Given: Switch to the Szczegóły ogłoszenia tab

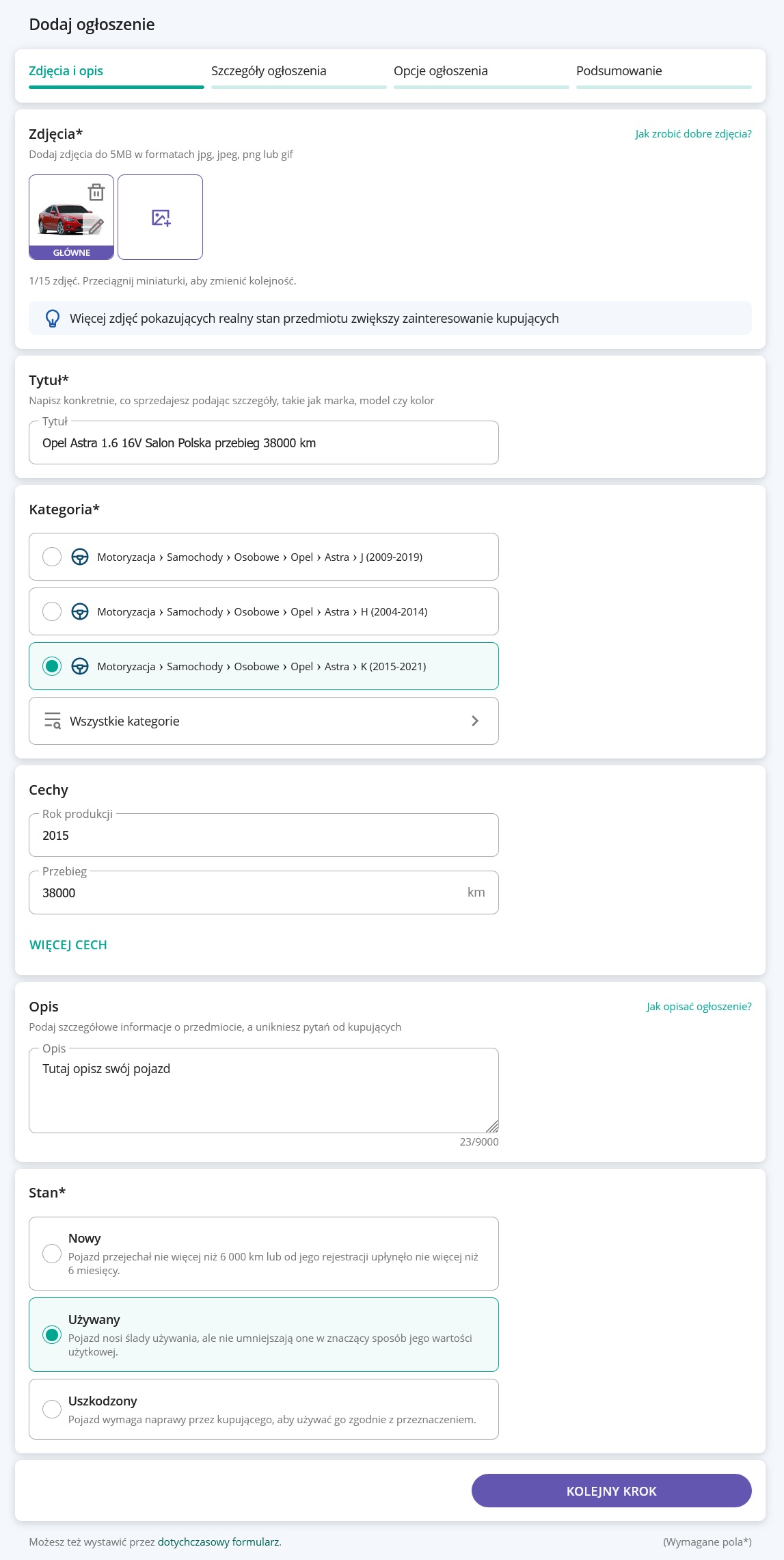Looking at the screenshot, I should click(x=269, y=71).
